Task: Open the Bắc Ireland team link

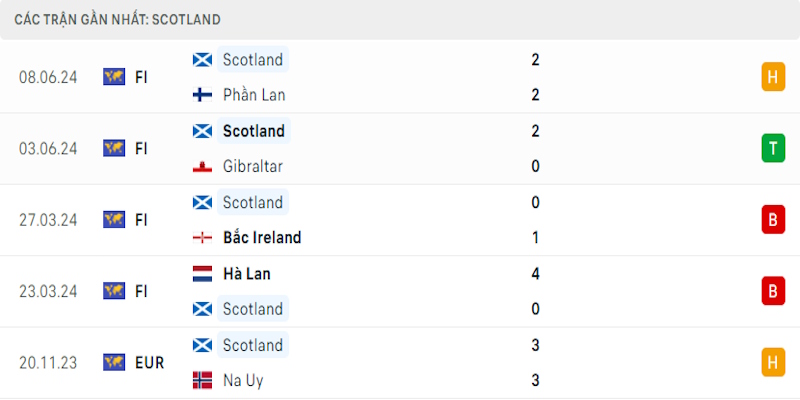Action: [x=262, y=238]
